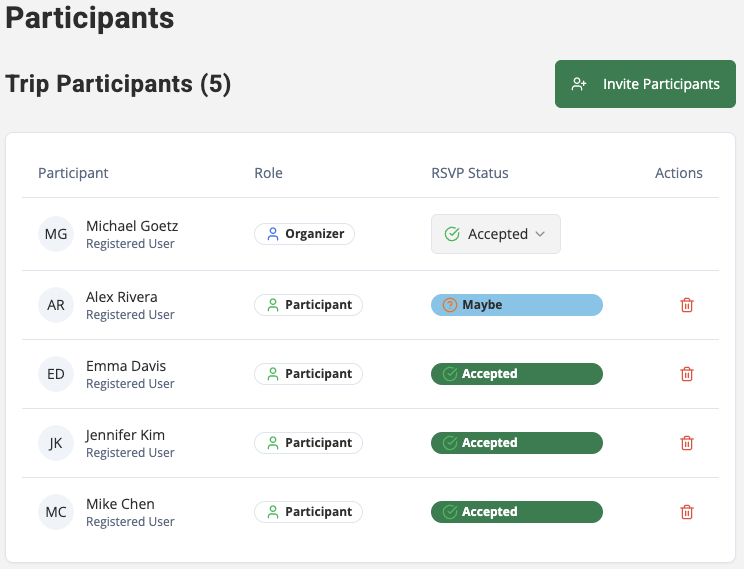Click the ED avatar circle

click(x=56, y=374)
